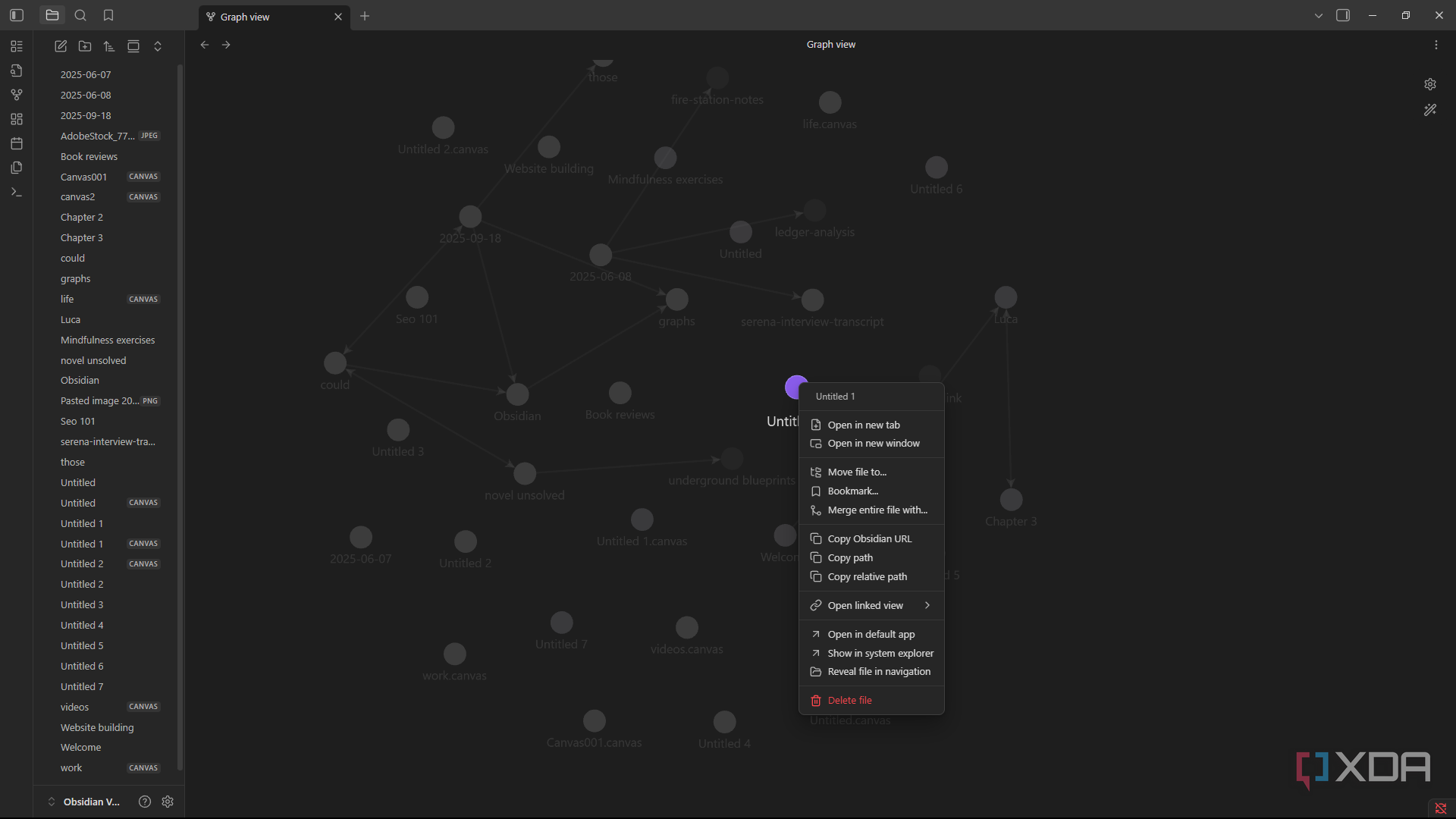Click the 2025-09-18 graph node
The height and width of the screenshot is (819, 1456).
point(470,216)
